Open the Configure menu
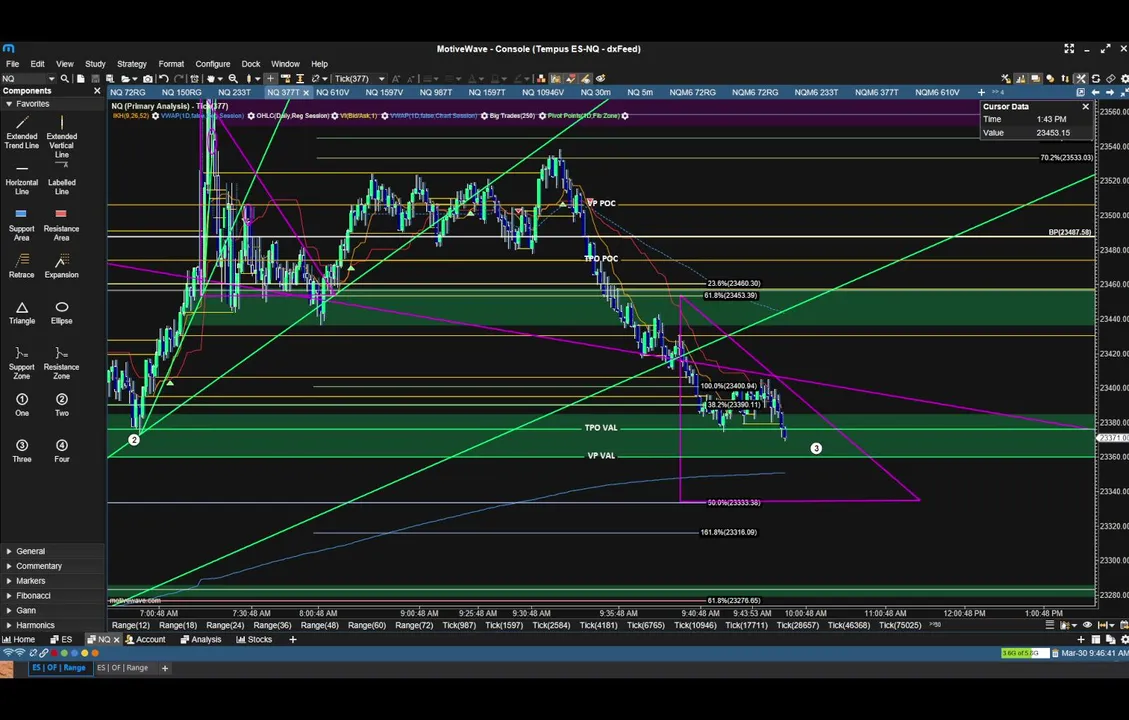Image resolution: width=1129 pixels, height=720 pixels. pyautogui.click(x=212, y=64)
